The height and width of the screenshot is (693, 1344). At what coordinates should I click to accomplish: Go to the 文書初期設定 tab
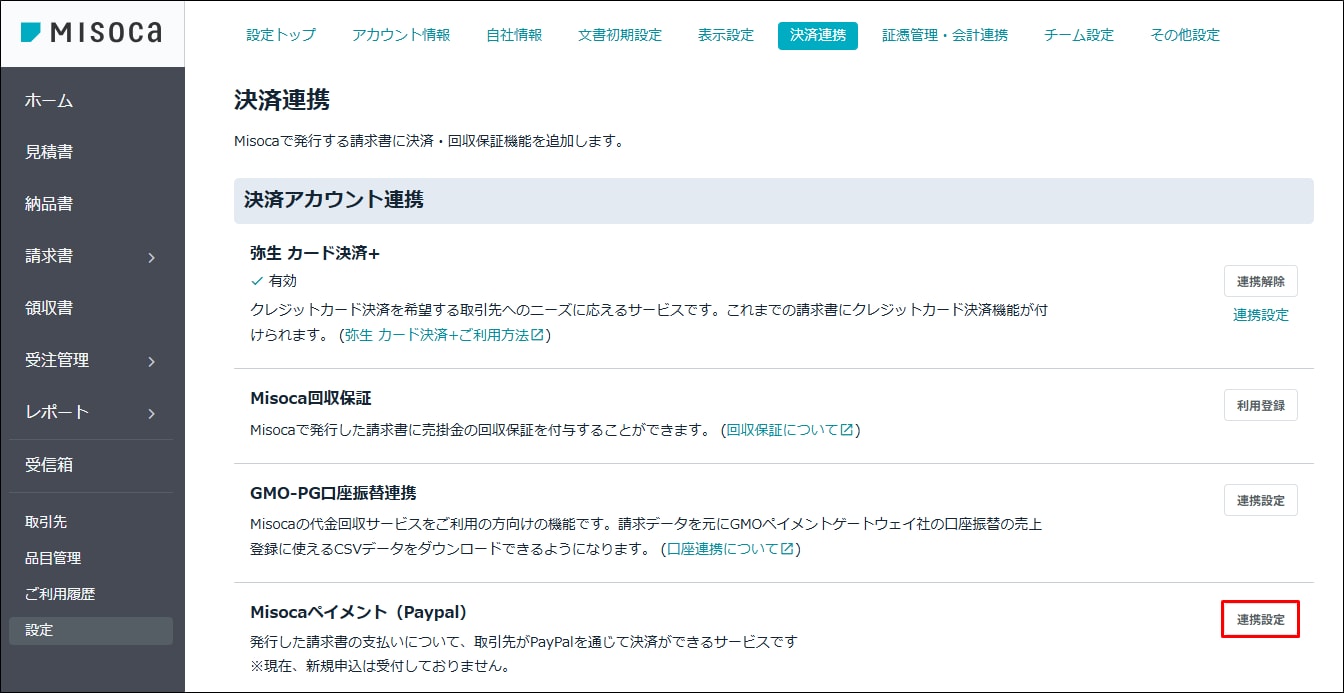pos(620,35)
